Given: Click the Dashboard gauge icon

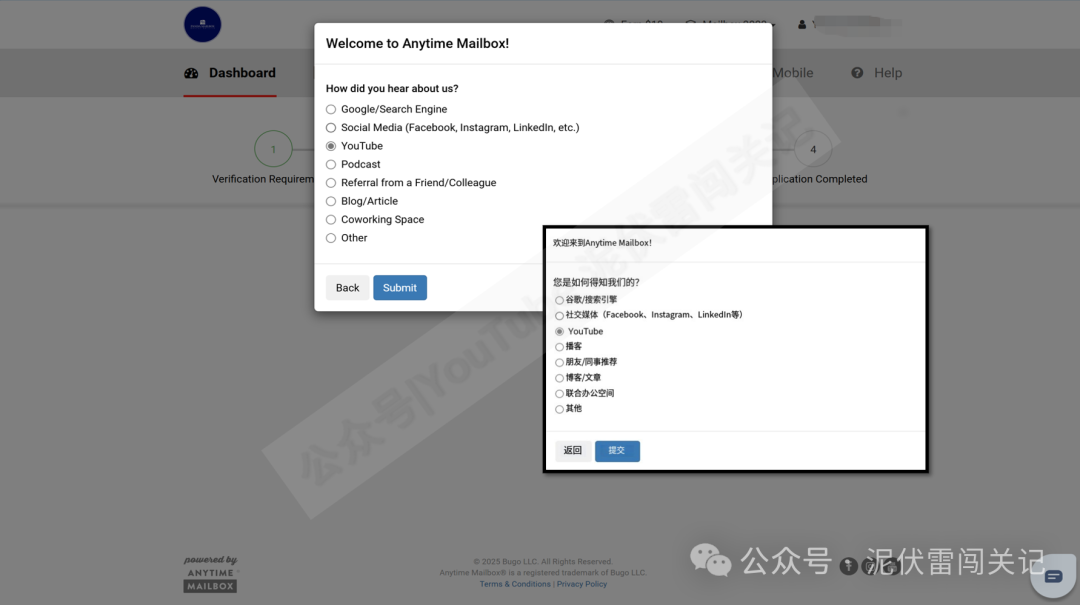Looking at the screenshot, I should pyautogui.click(x=191, y=73).
